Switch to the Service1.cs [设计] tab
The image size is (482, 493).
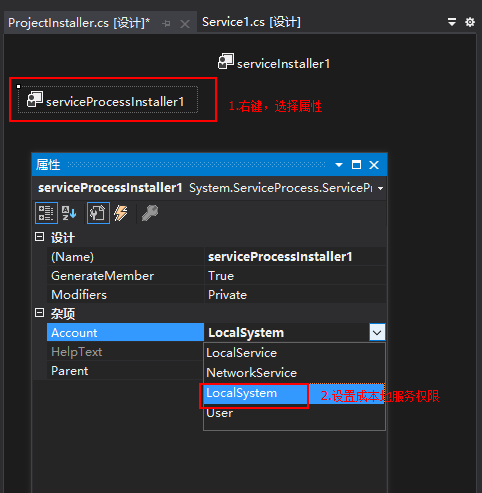pyautogui.click(x=251, y=22)
